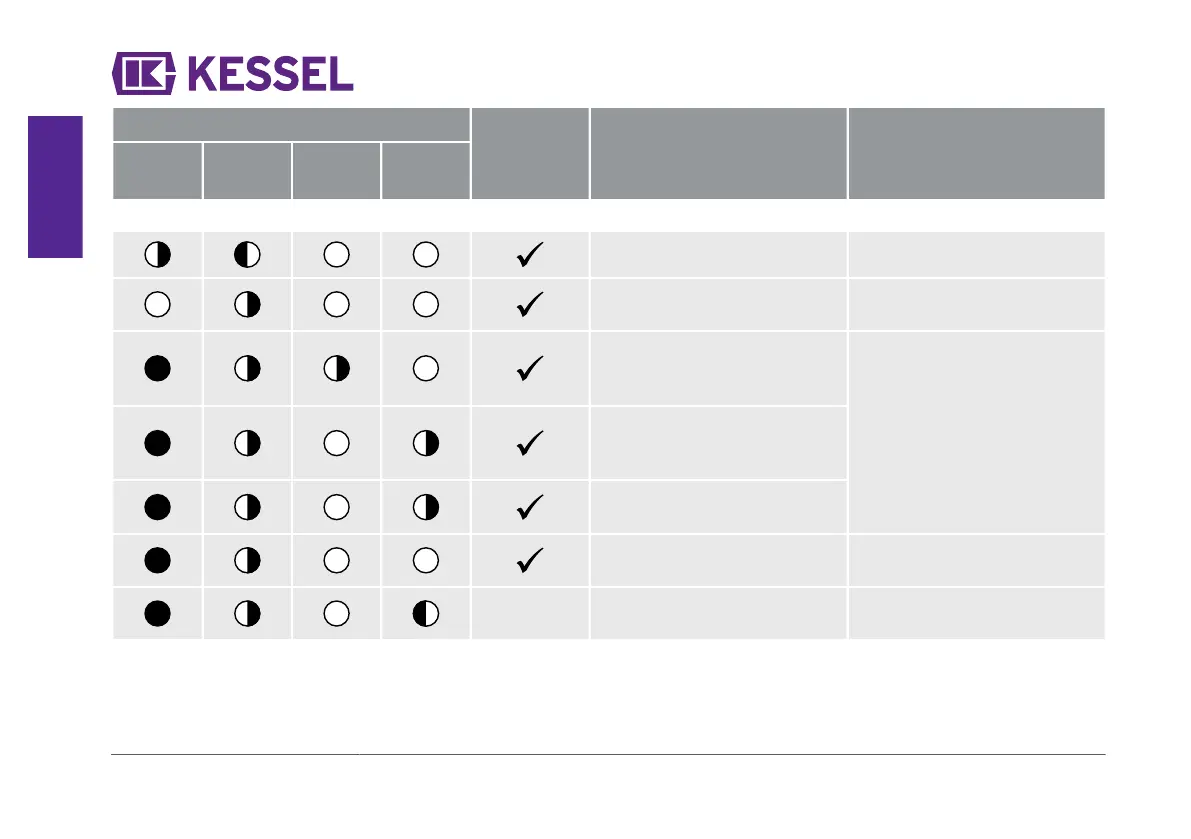Select empty circle in sixth row, fourth column
This screenshot has height=839, width=1191.
pyautogui.click(x=425, y=560)
